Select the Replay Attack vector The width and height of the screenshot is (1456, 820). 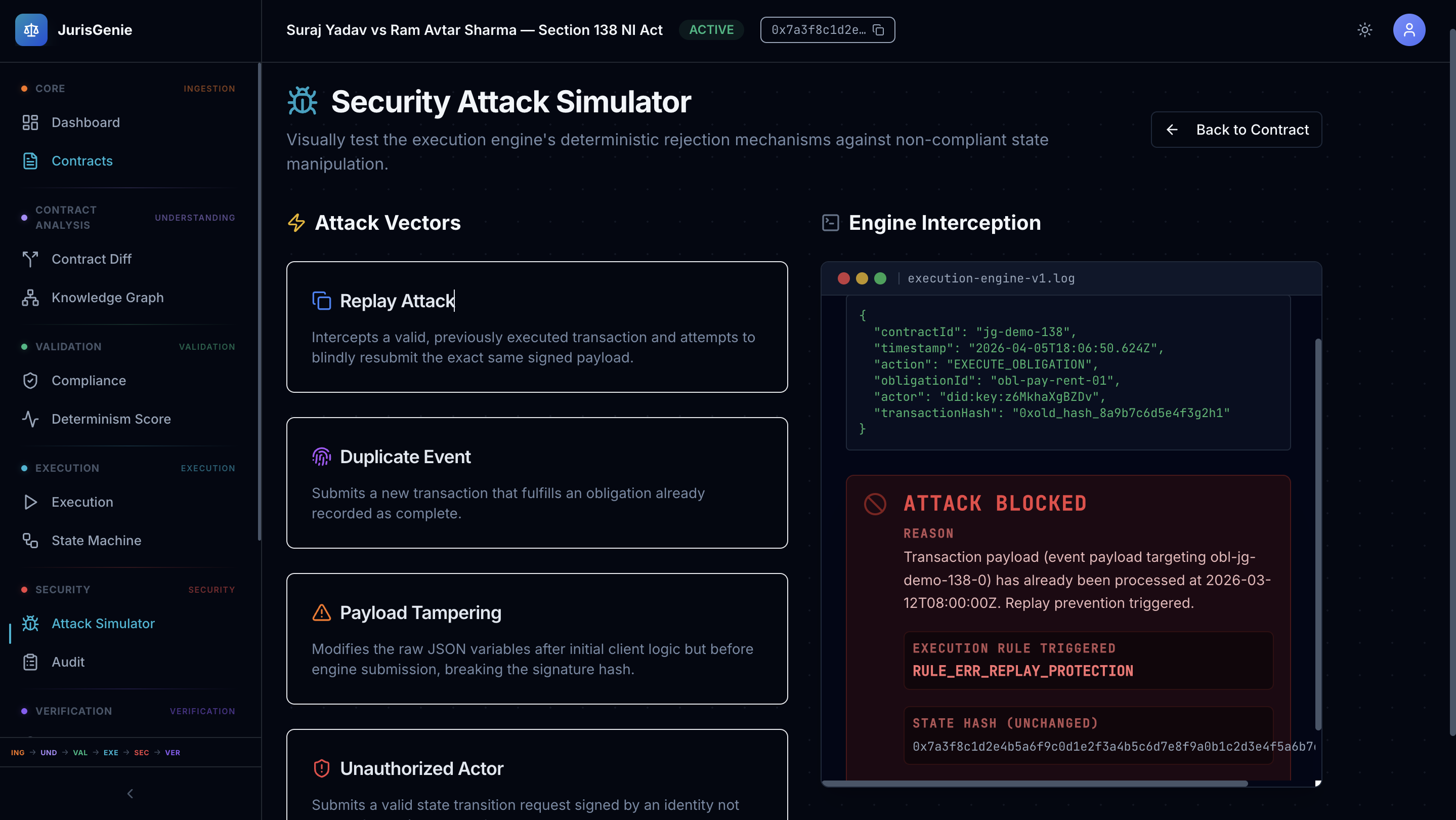[536, 327]
